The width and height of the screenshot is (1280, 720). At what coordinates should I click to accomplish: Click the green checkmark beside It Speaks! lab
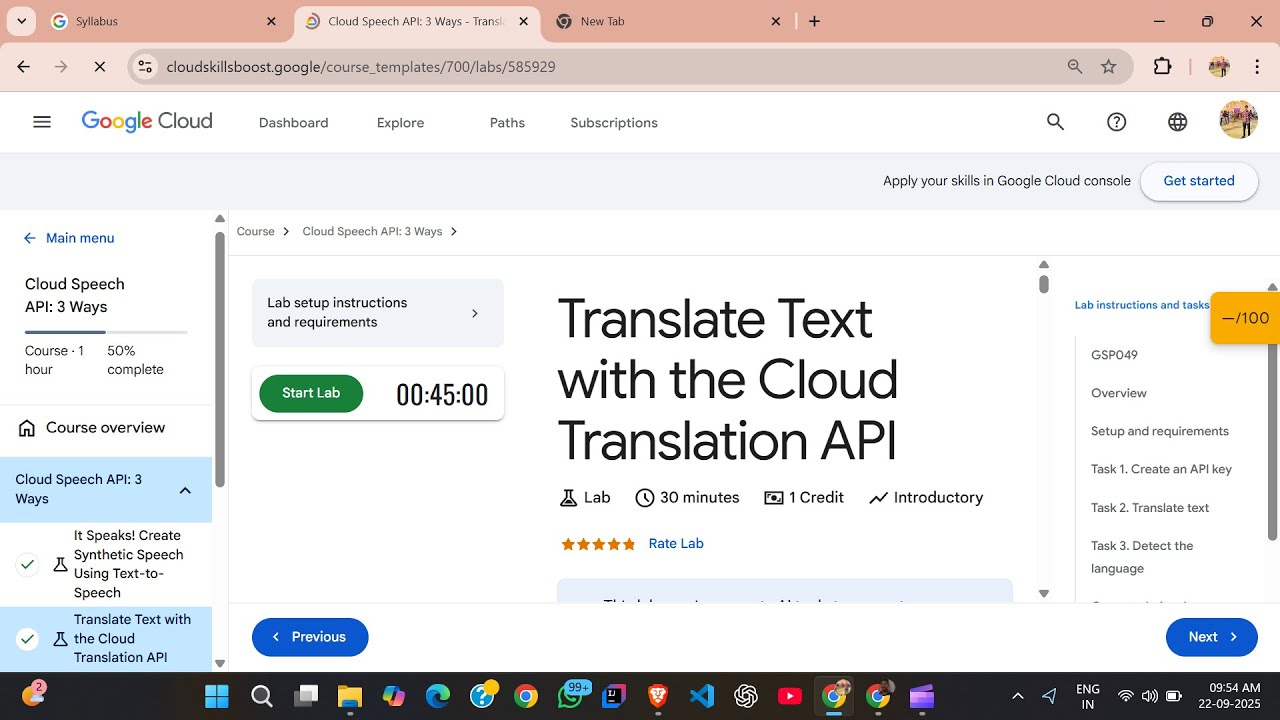[x=28, y=564]
